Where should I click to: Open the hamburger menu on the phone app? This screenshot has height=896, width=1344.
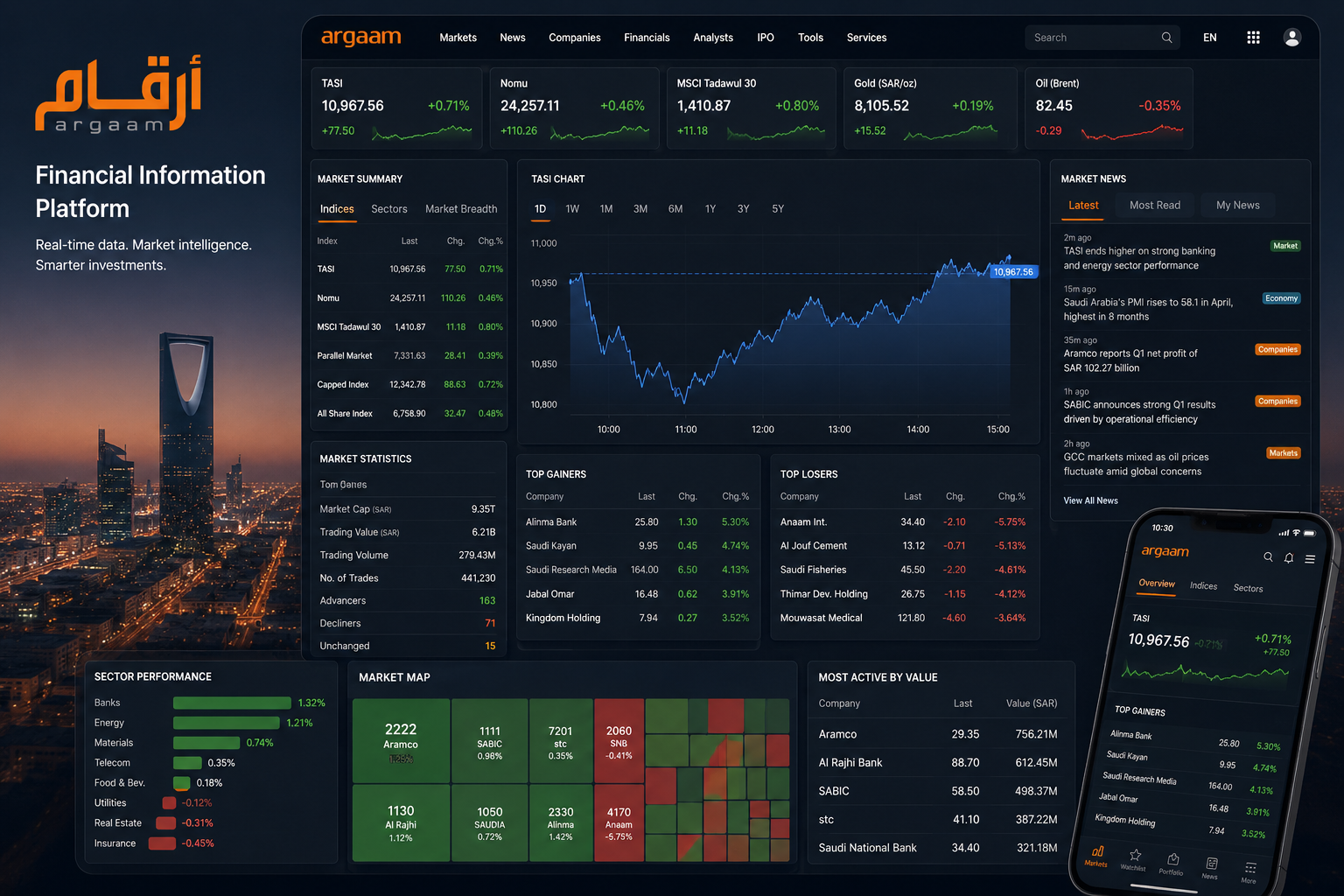click(1310, 558)
